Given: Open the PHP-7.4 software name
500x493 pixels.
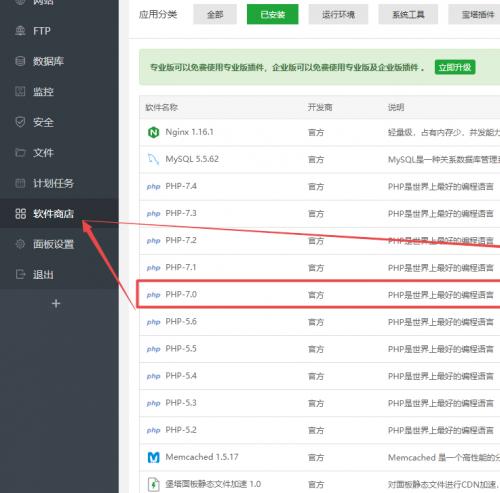Looking at the screenshot, I should click(x=181, y=186).
